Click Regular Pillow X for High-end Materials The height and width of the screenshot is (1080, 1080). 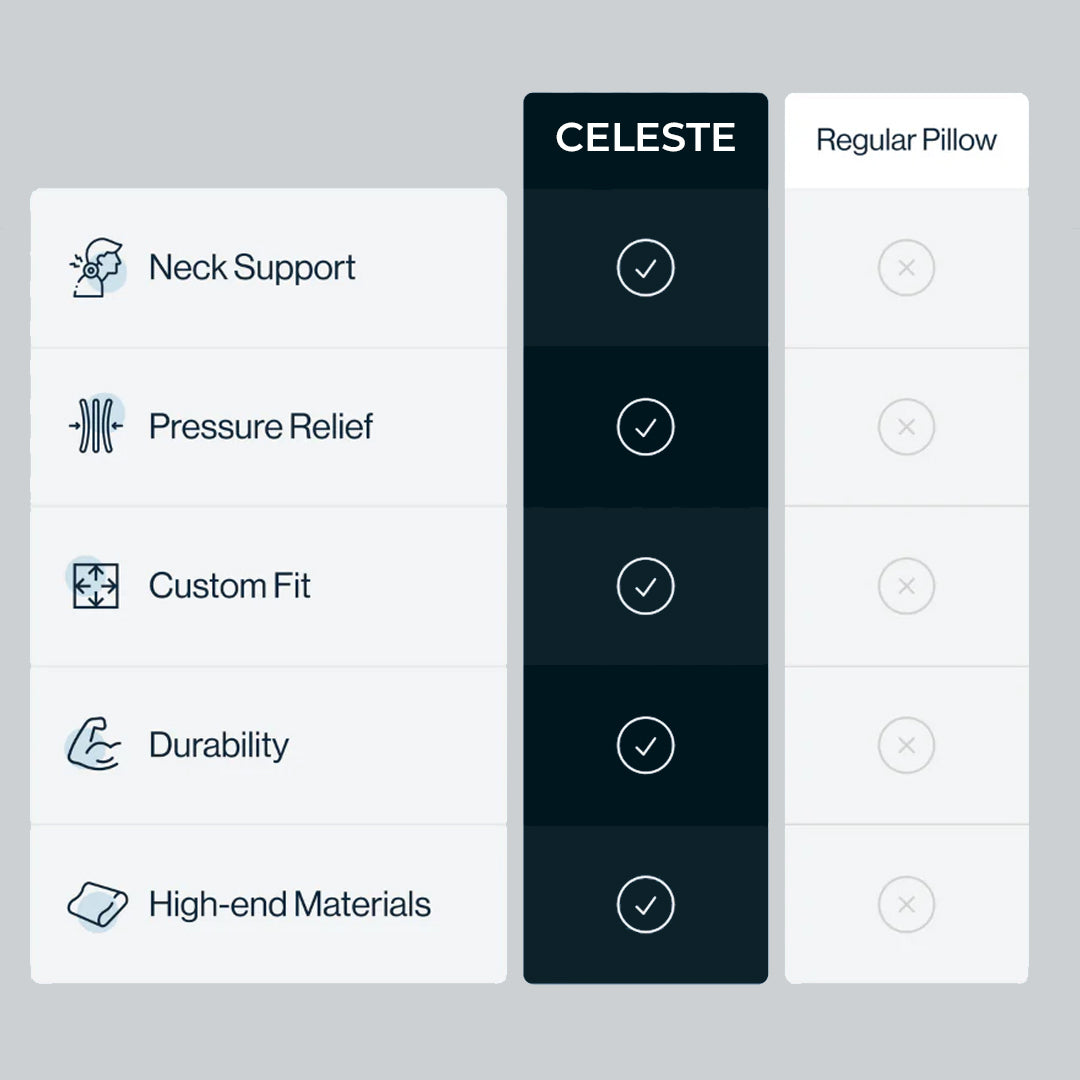[x=906, y=904]
